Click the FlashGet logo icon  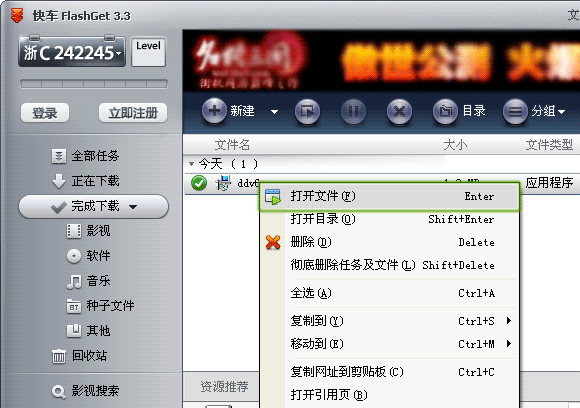coord(17,16)
